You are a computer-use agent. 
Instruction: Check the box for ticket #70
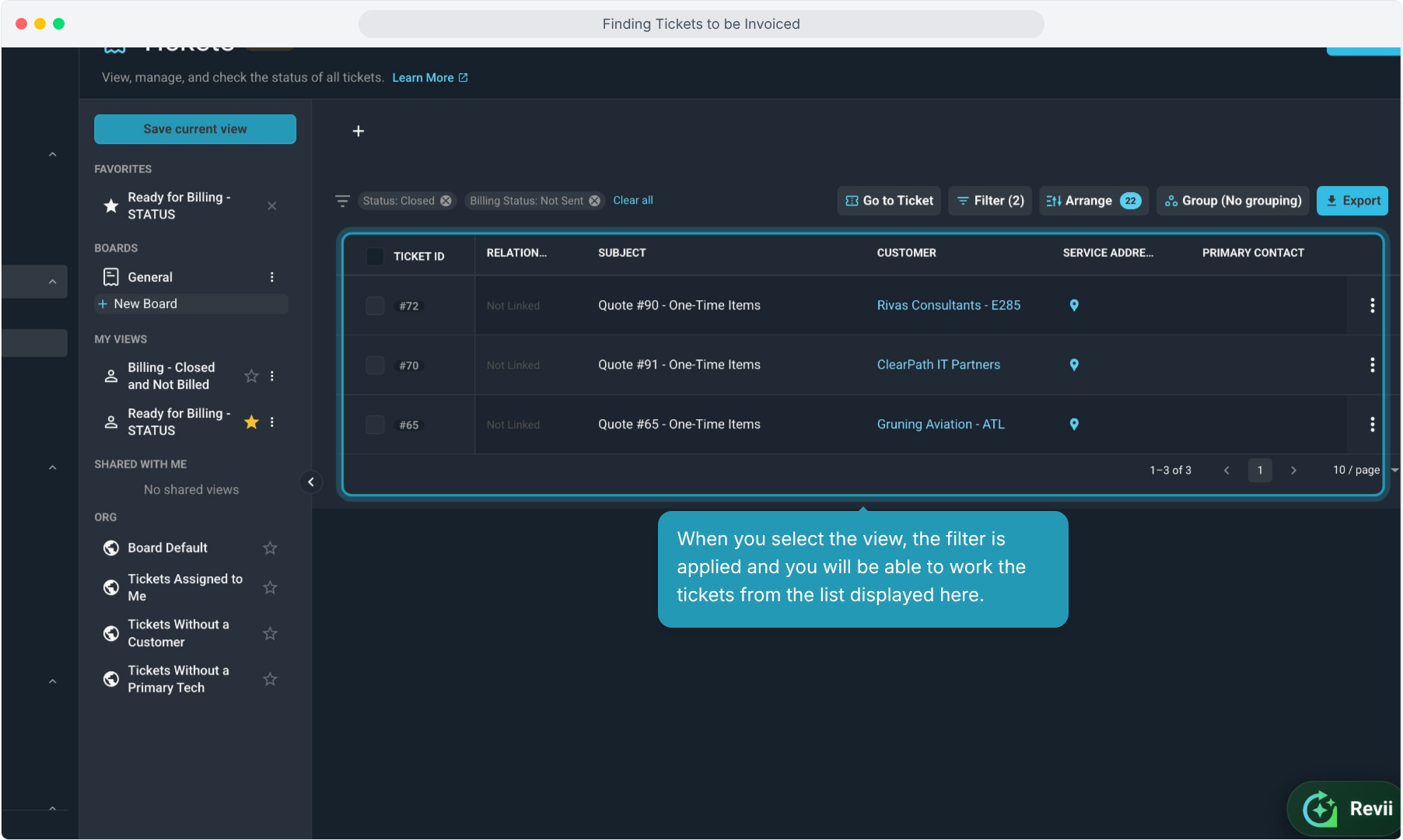(375, 365)
